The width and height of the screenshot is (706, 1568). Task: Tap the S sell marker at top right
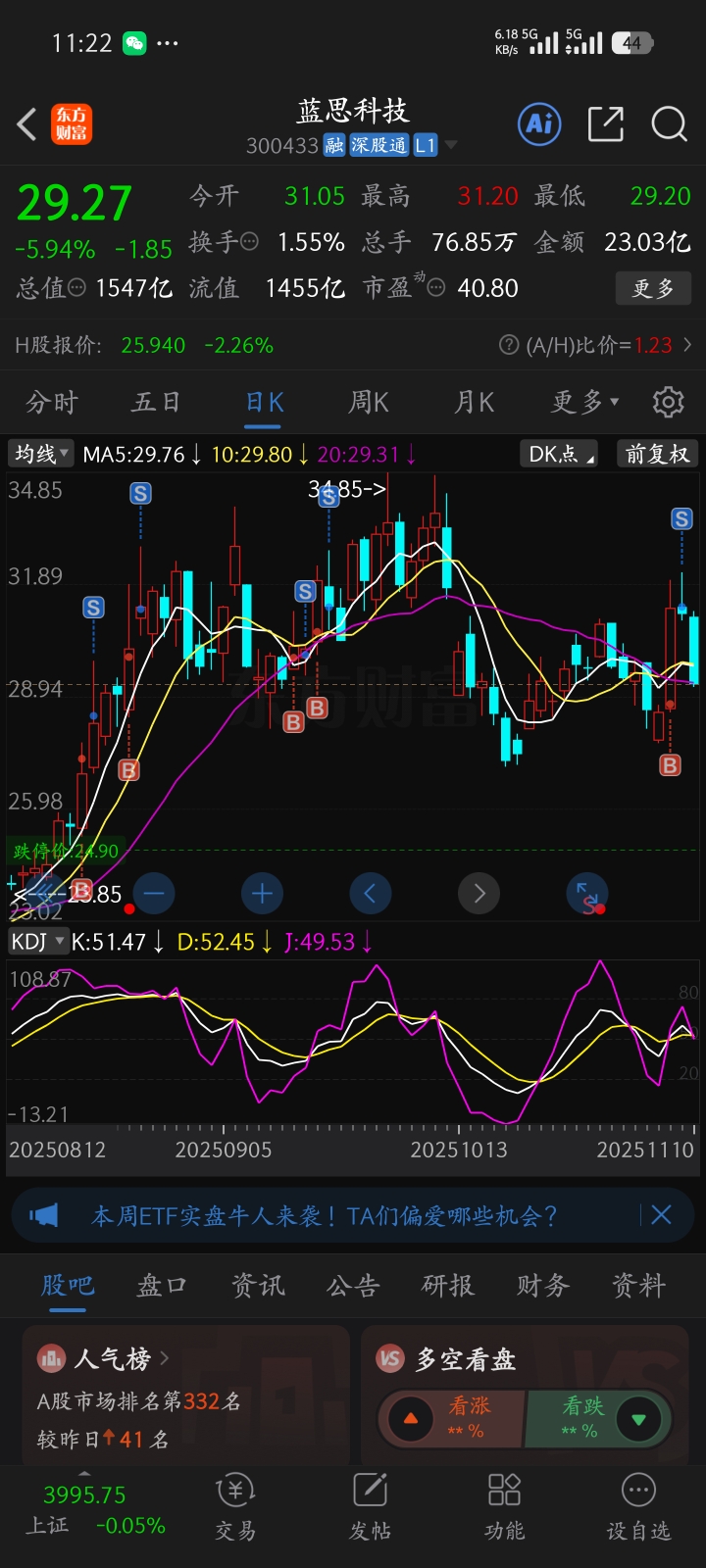(x=682, y=519)
